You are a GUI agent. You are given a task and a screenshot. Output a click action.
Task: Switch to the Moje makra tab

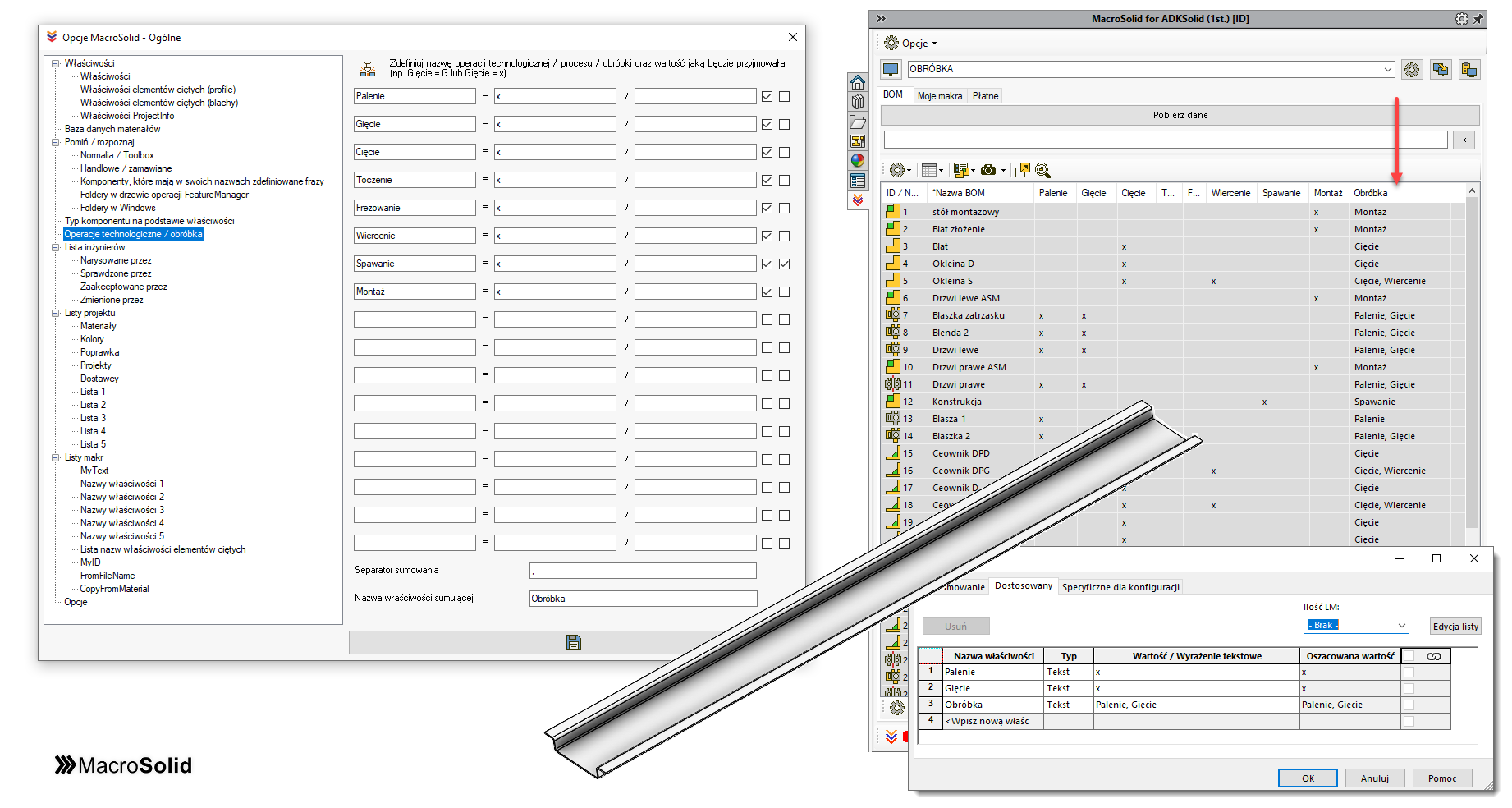940,96
